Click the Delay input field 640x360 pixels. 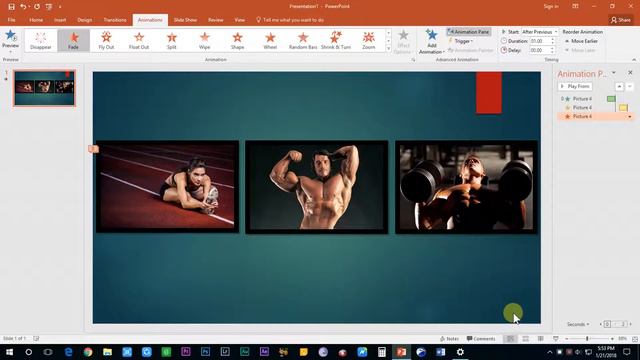click(x=540, y=50)
